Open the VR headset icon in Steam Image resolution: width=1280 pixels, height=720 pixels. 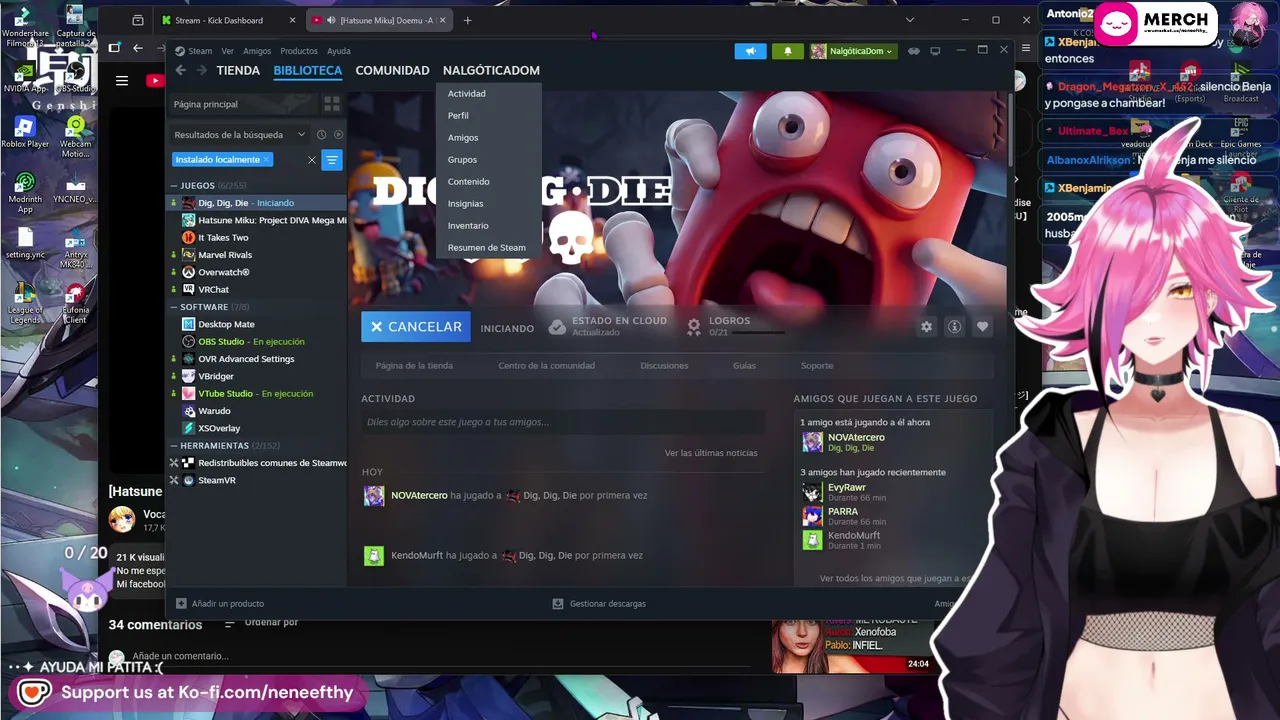(914, 51)
